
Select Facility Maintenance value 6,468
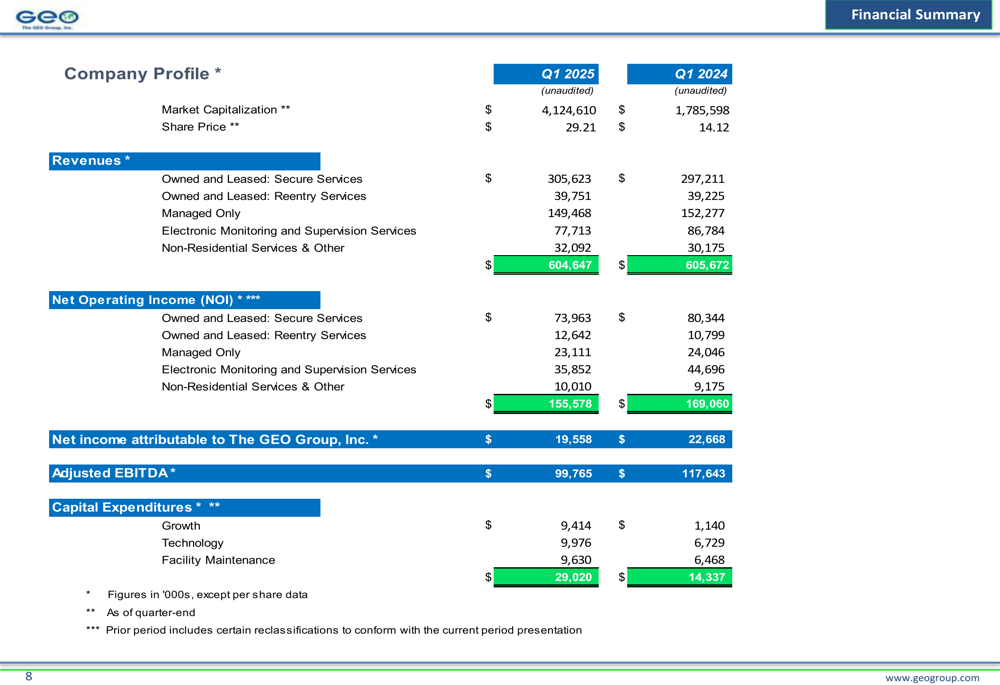point(709,561)
